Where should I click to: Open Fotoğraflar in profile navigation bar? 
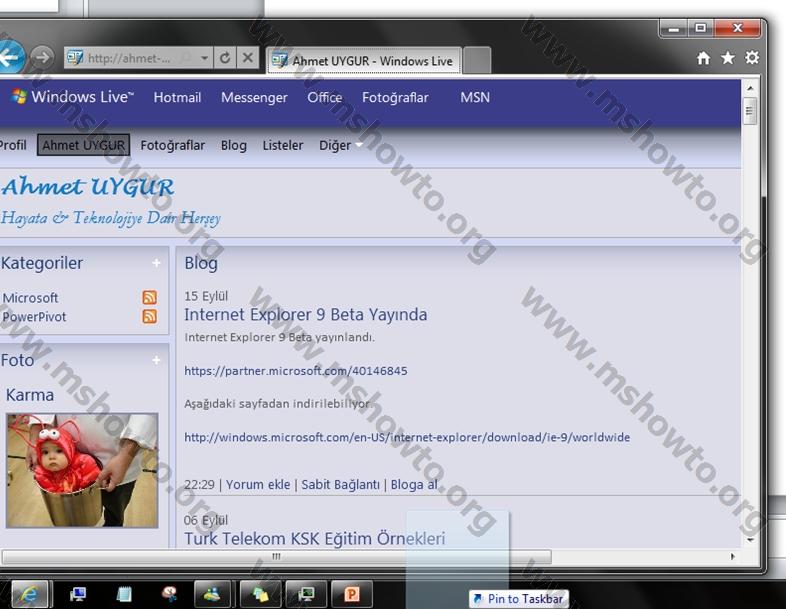pyautogui.click(x=172, y=145)
